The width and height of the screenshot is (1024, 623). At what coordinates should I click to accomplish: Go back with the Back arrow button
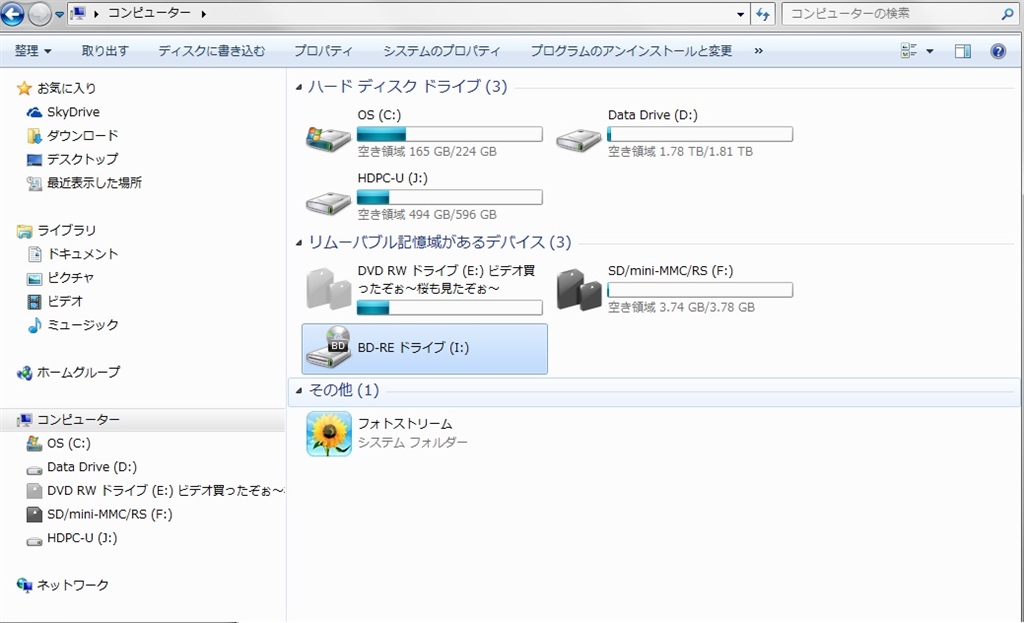[12, 14]
